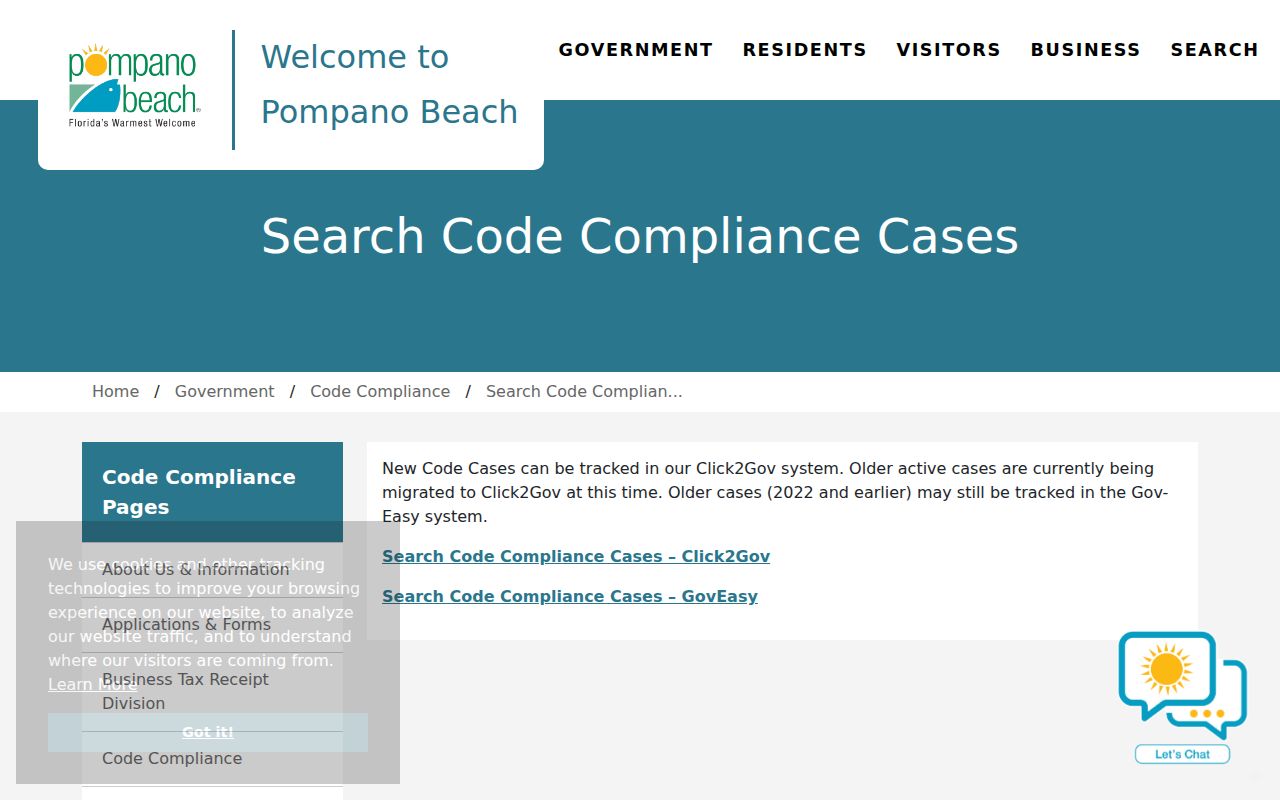Click the Welcome to Pompano Beach title
The width and height of the screenshot is (1280, 800).
click(x=389, y=84)
